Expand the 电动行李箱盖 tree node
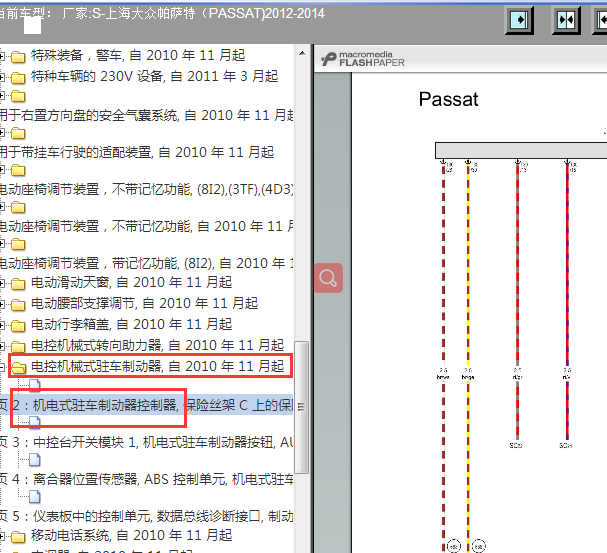Image resolution: width=607 pixels, height=553 pixels. click(2, 325)
